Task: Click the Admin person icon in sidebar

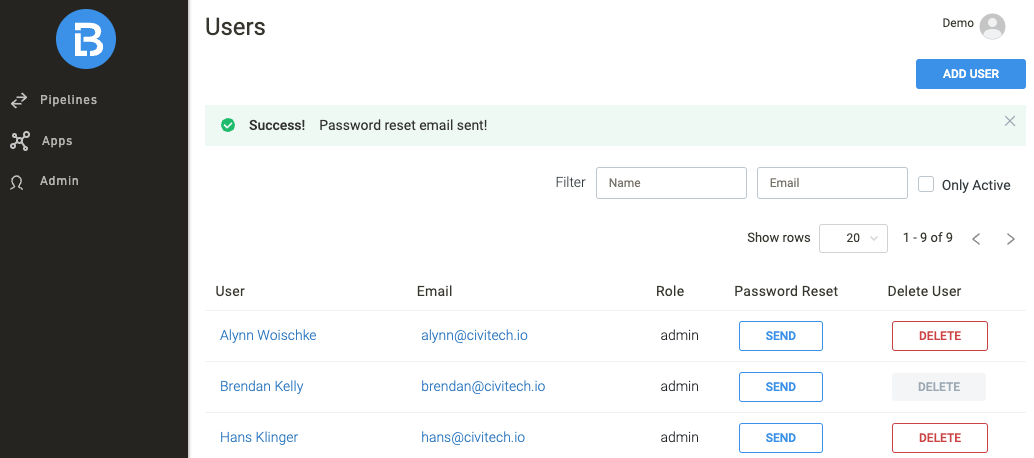Action: tap(17, 182)
